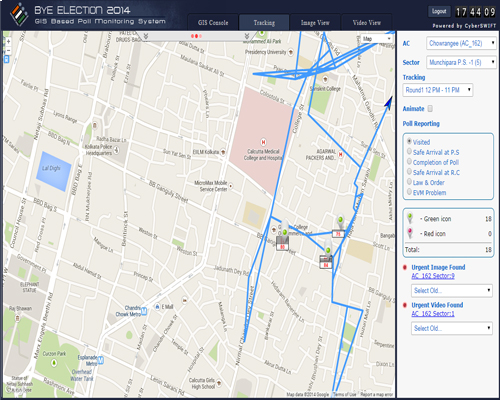Open AC_162 Sector:9 urgent image link

433,276
